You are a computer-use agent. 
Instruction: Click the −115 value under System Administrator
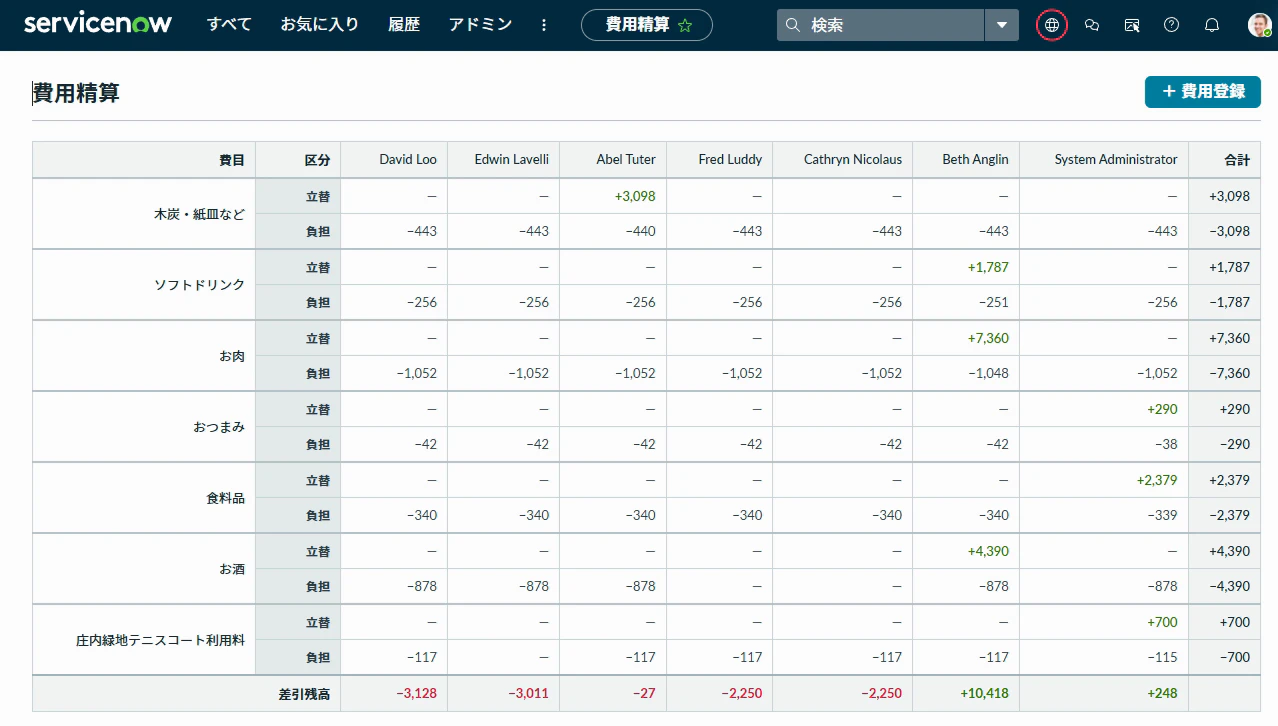[x=1163, y=657]
